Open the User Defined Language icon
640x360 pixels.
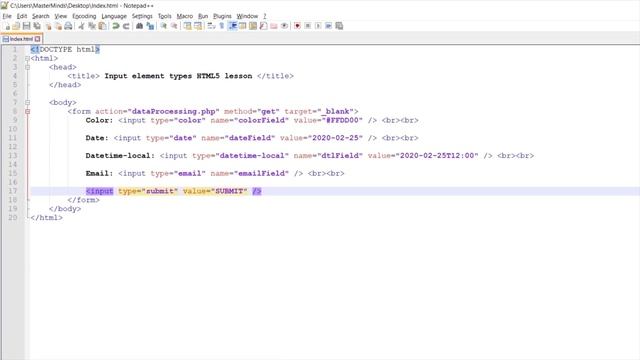tap(243, 26)
